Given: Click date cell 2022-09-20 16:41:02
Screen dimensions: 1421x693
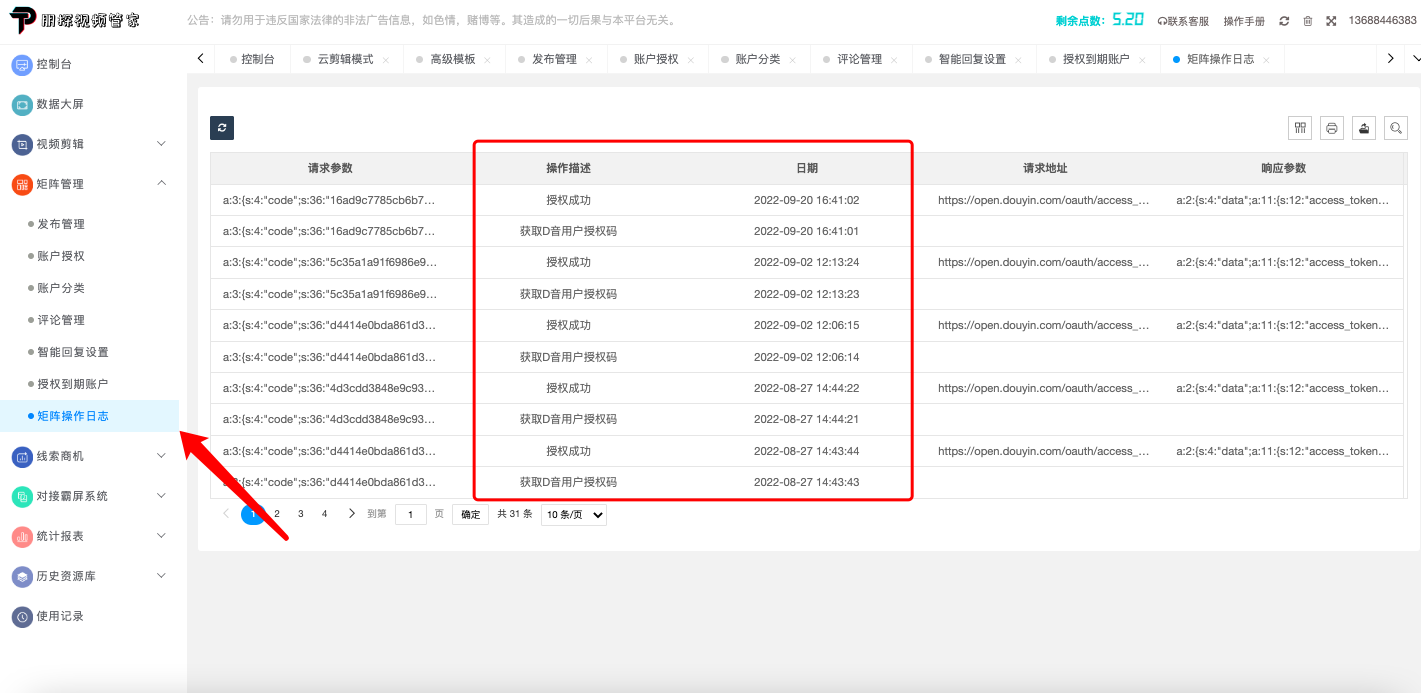Looking at the screenshot, I should click(x=806, y=200).
